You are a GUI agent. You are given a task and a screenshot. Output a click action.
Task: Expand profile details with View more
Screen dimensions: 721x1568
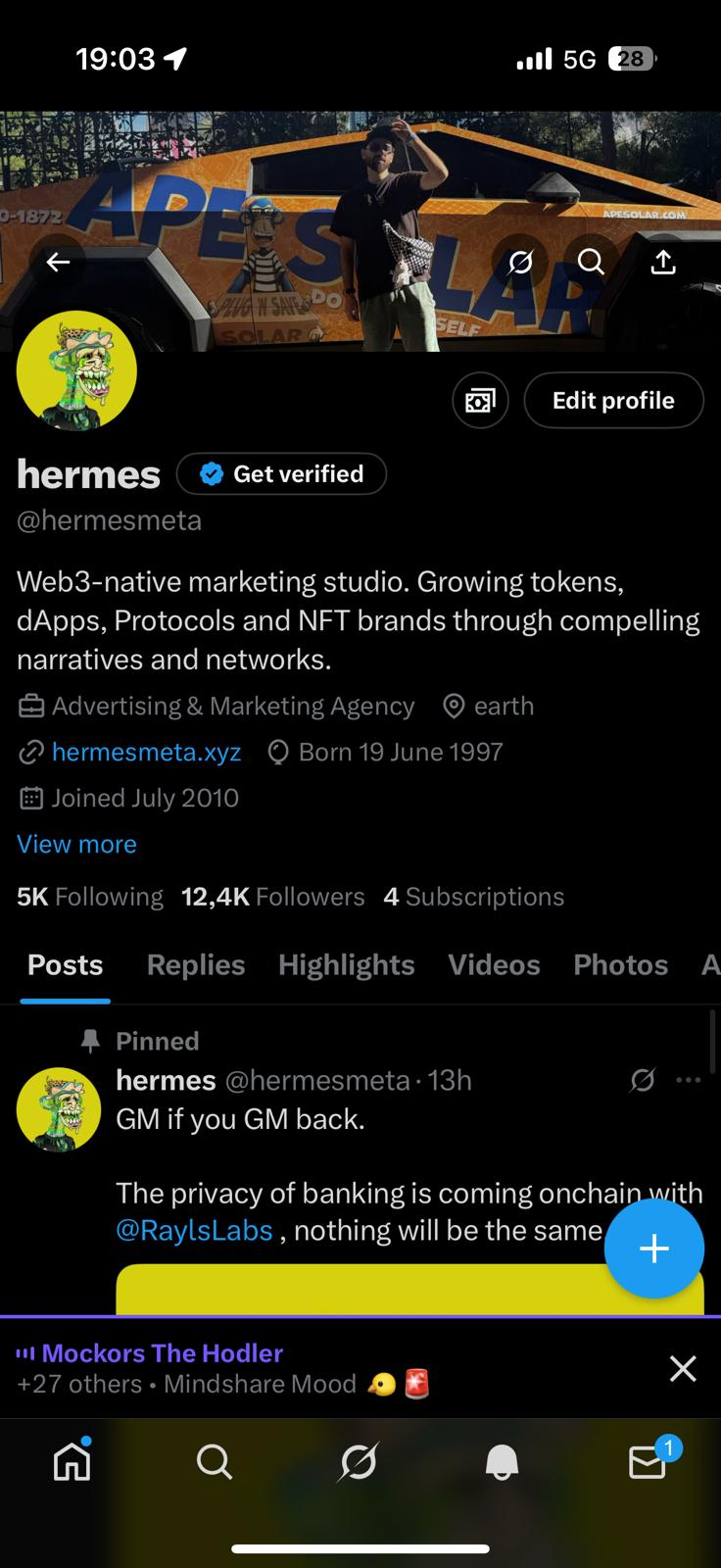[76, 844]
